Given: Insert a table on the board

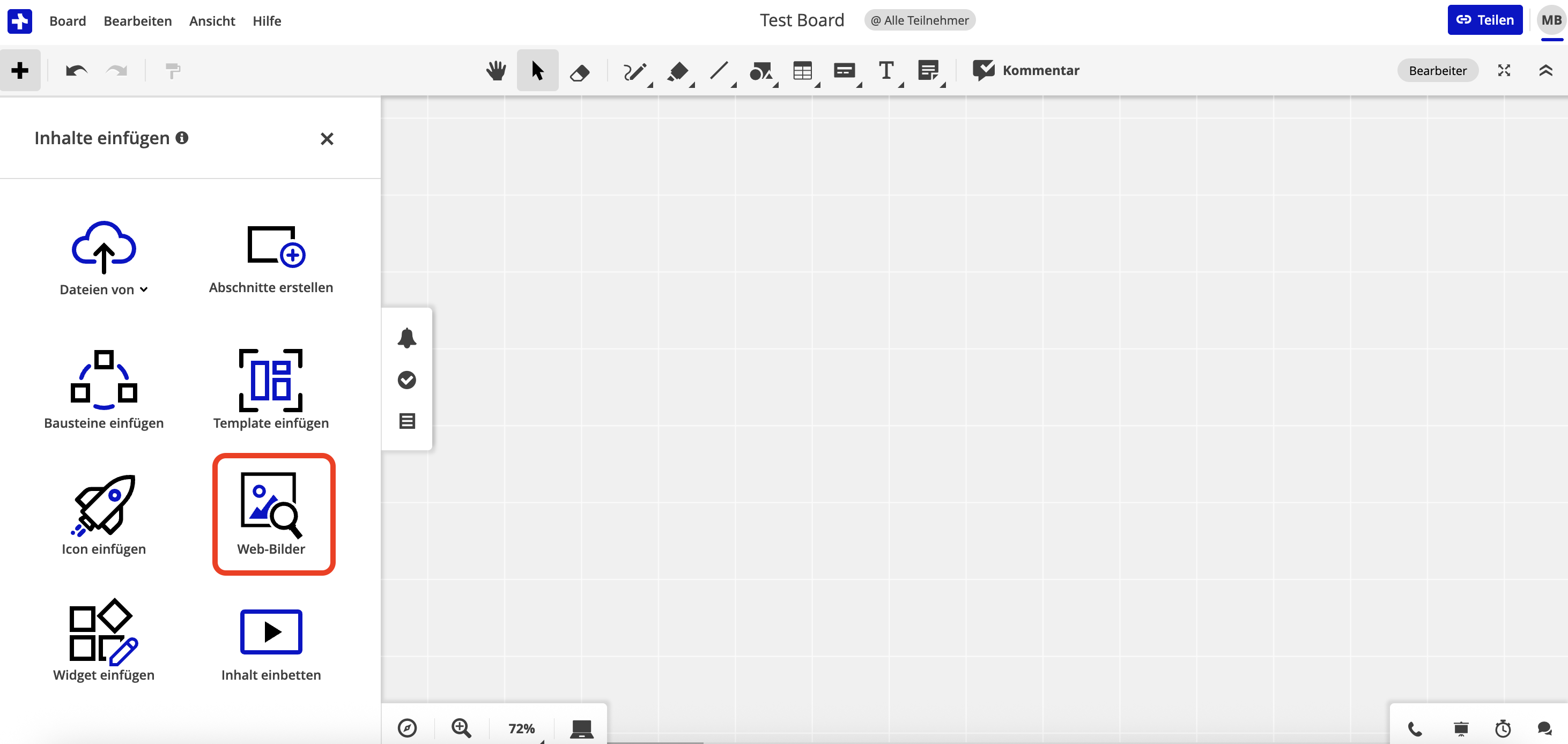Looking at the screenshot, I should point(803,70).
